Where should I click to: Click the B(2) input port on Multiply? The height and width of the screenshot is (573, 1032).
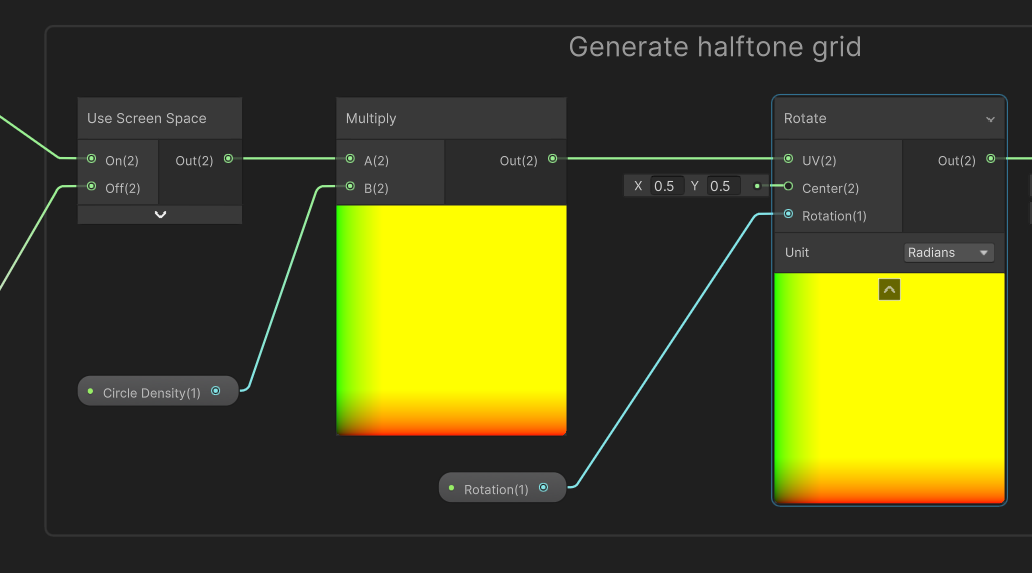coord(350,187)
